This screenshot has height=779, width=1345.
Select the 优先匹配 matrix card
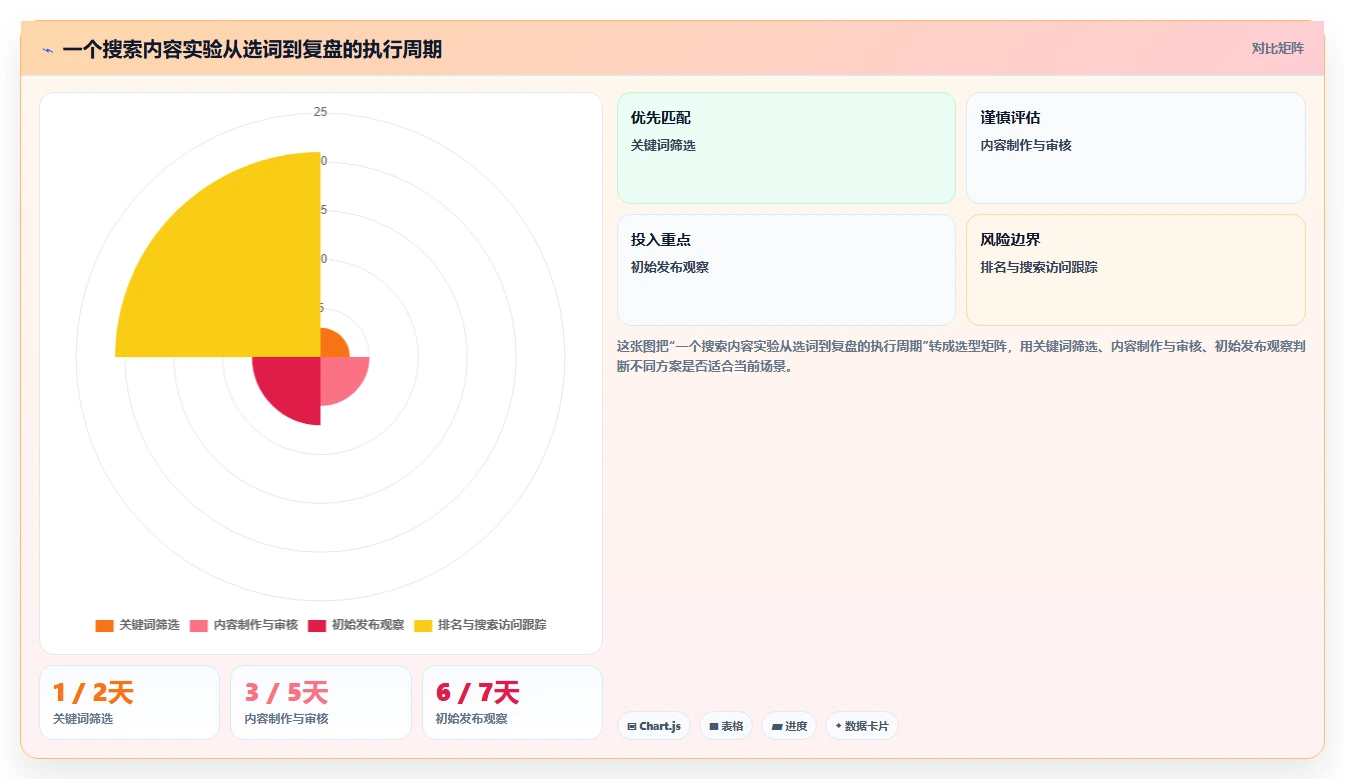786,148
